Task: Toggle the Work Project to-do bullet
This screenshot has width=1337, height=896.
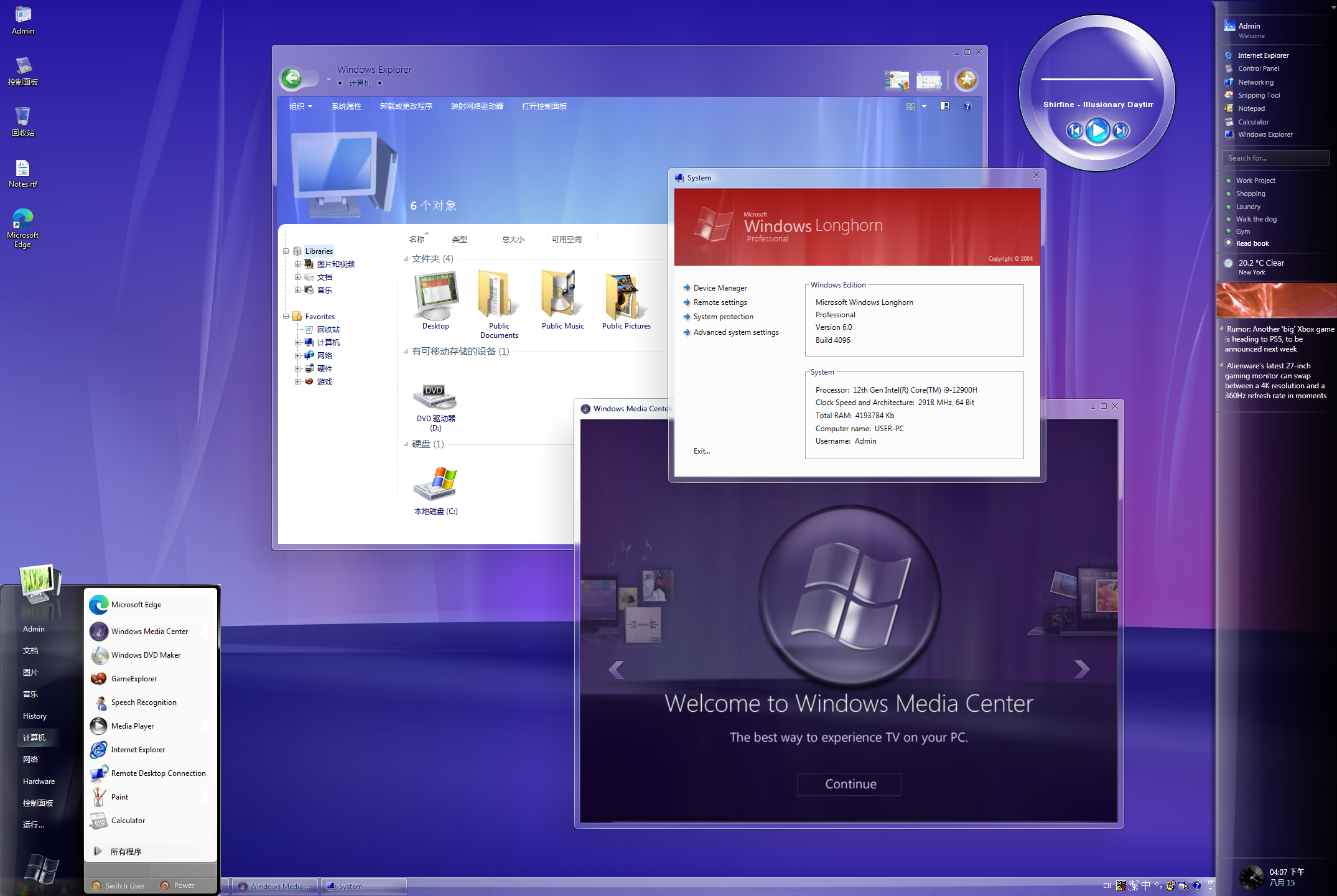Action: [1228, 181]
